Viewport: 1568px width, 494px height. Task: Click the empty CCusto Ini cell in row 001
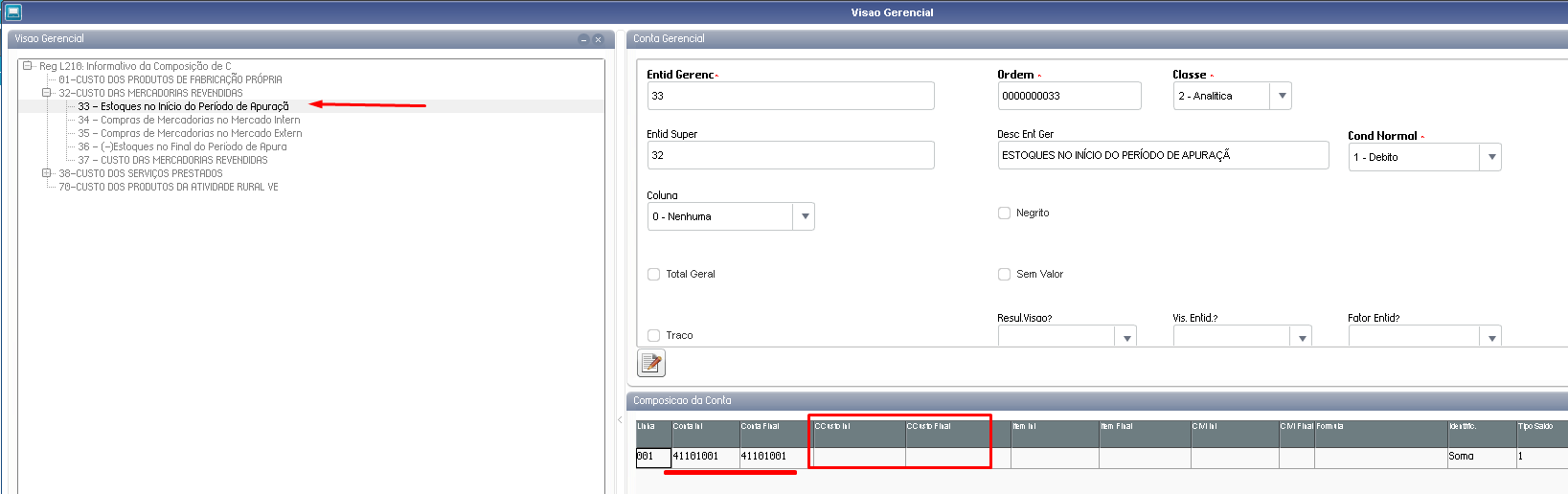pyautogui.click(x=859, y=457)
